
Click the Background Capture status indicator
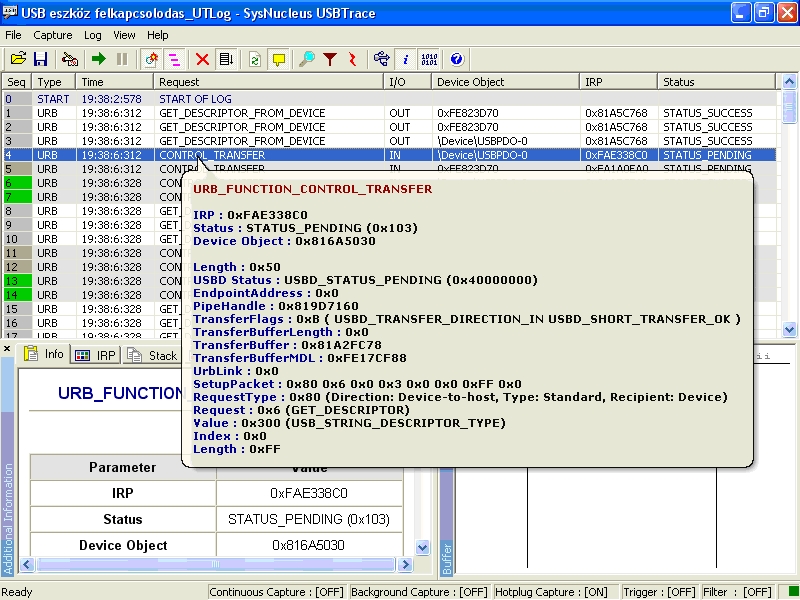(x=419, y=592)
